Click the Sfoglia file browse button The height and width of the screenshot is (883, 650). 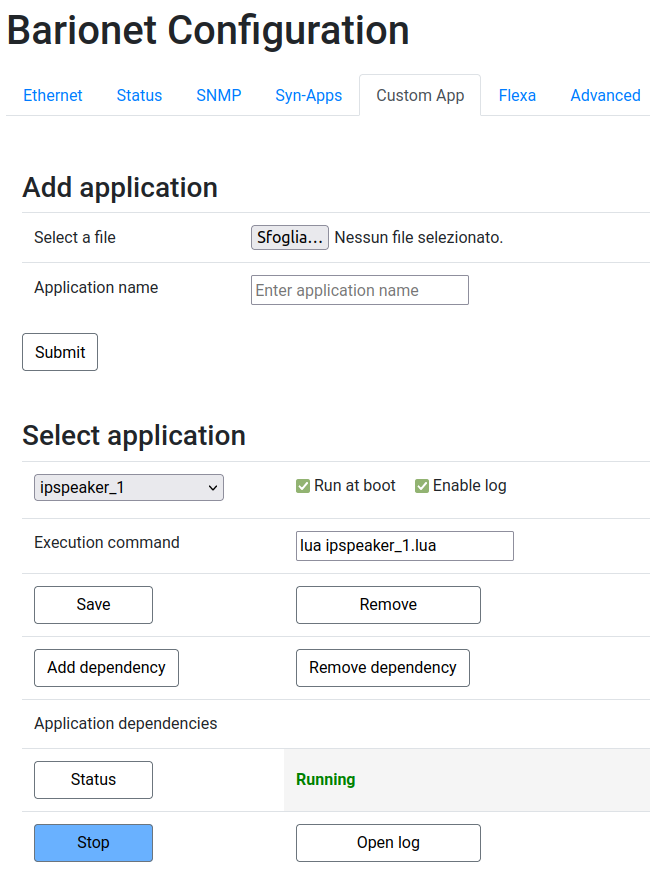[x=289, y=237]
